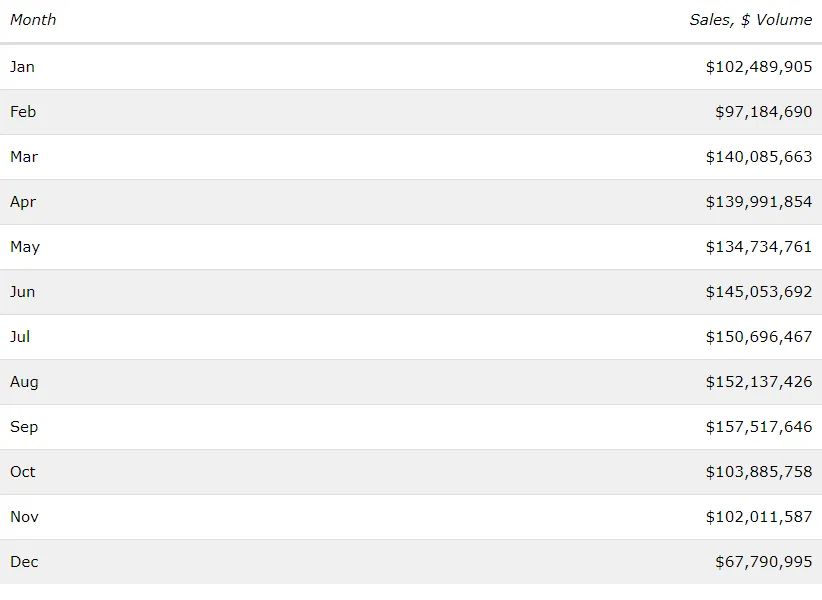Click the Month column header
Viewport: 822px width, 600px height.
[x=33, y=20]
